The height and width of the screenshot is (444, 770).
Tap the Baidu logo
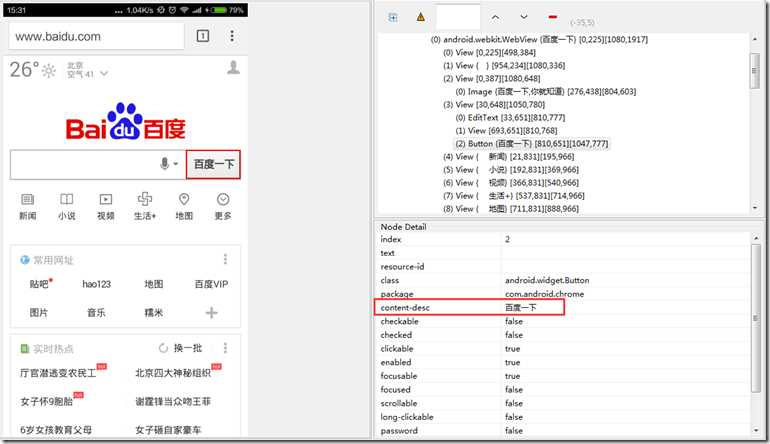[126, 122]
